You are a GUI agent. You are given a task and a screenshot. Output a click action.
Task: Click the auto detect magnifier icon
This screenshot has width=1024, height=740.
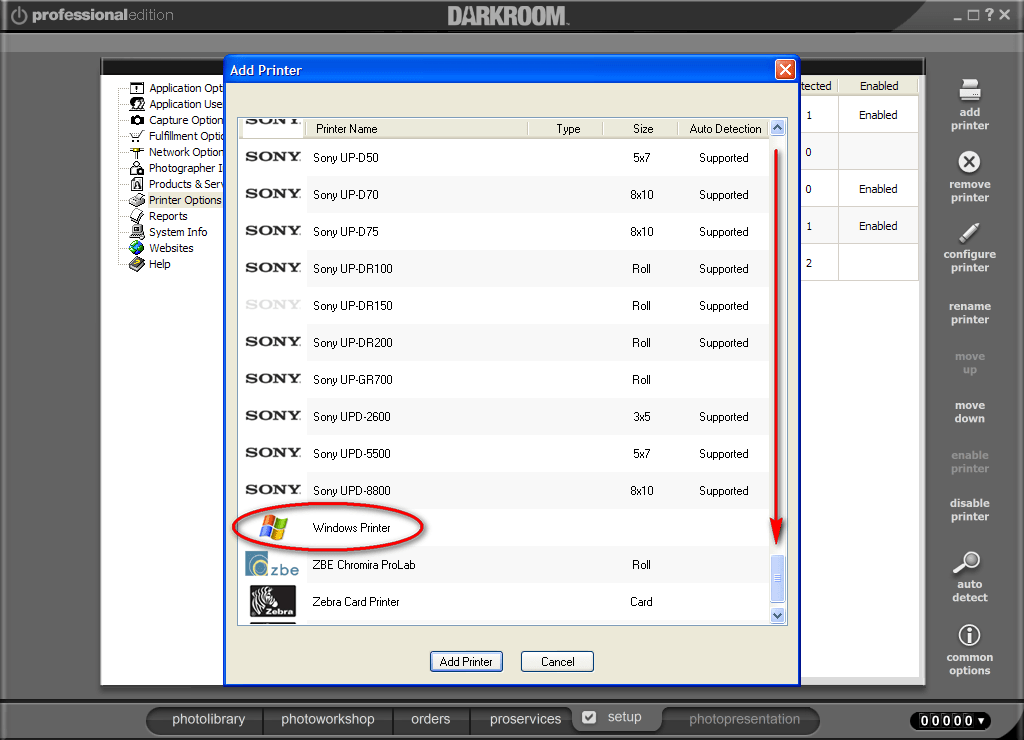(x=968, y=563)
